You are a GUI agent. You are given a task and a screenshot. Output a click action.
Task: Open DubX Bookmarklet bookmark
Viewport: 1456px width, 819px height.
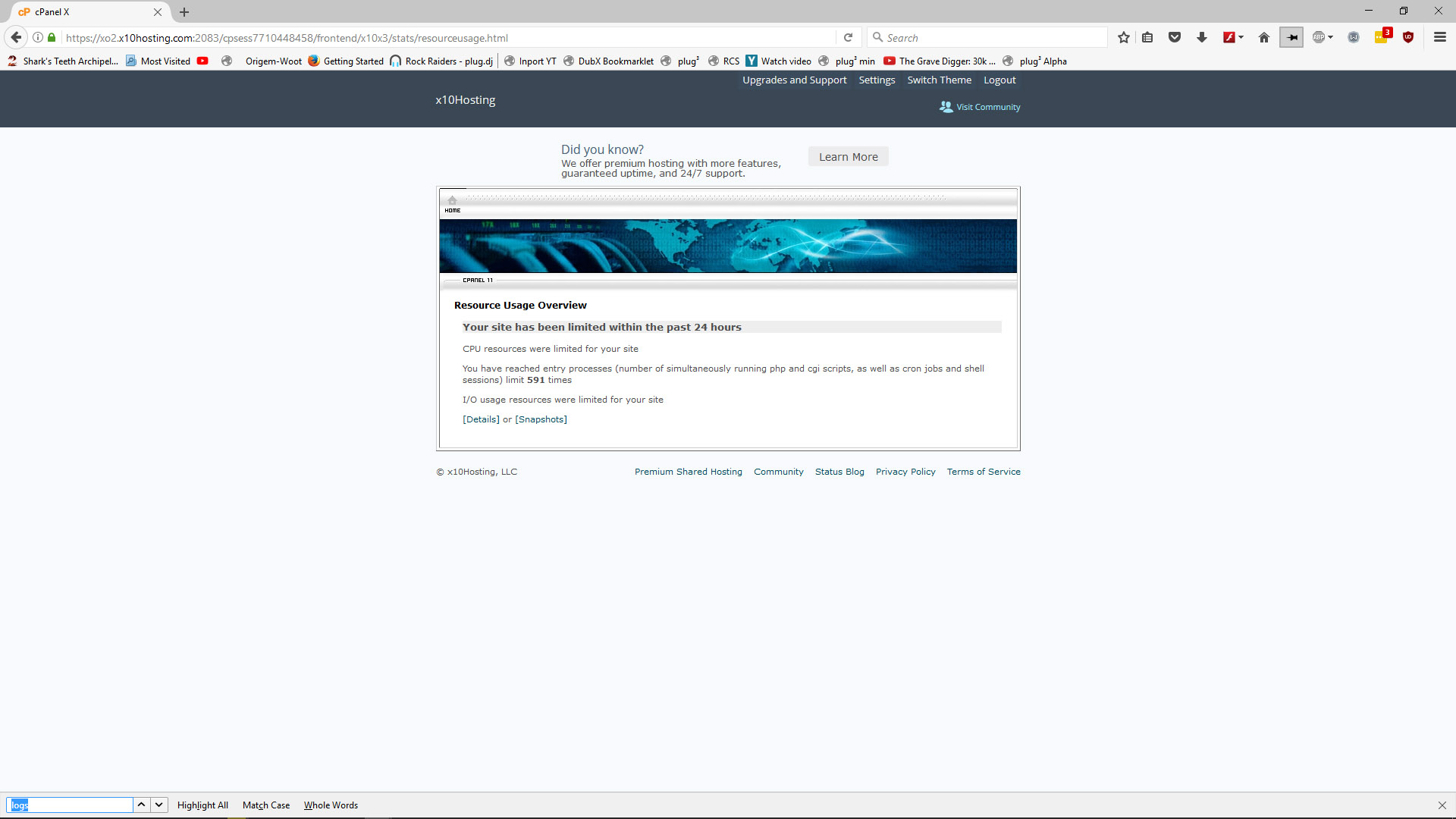coord(608,61)
